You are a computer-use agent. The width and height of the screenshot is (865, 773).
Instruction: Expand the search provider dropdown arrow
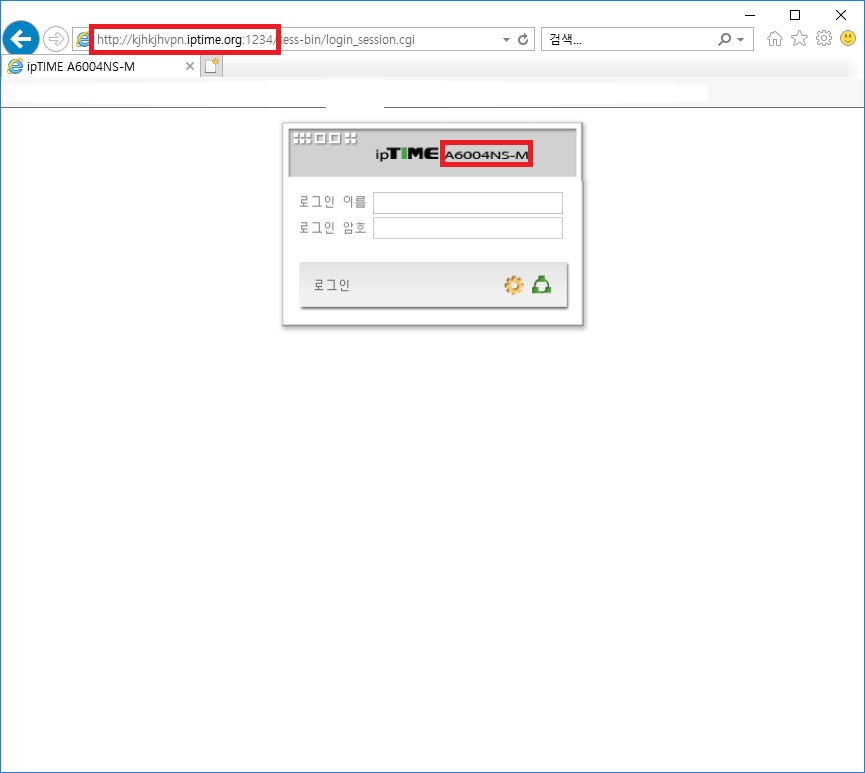click(740, 40)
